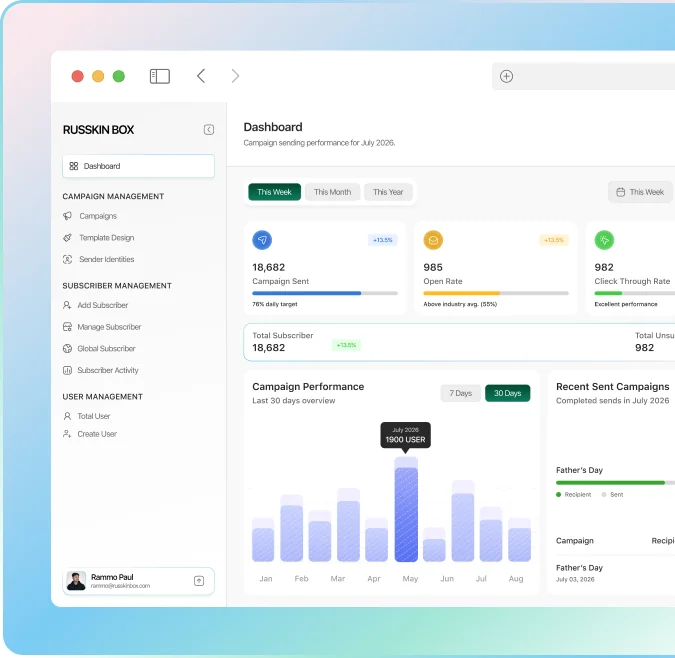Click the Jan bar in the chart

pos(263,540)
